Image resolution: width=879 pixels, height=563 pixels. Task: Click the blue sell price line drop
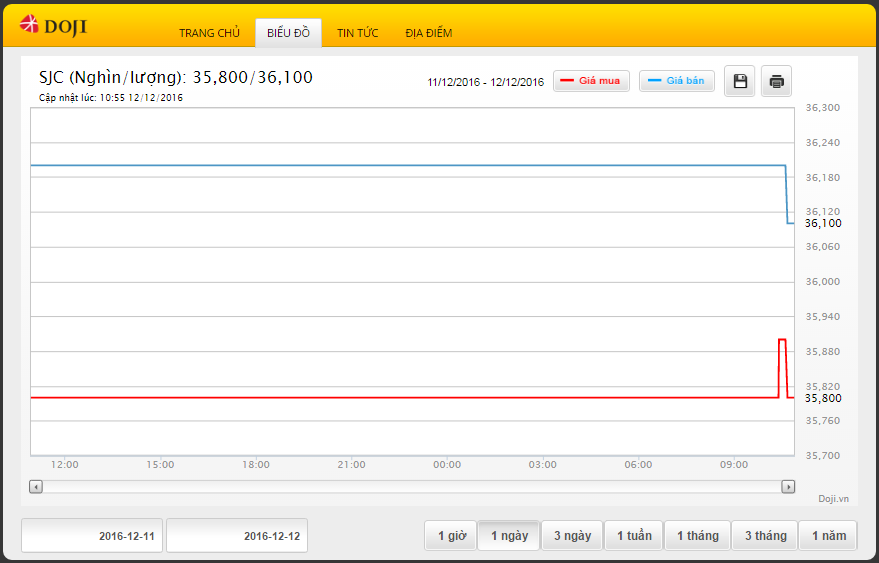coord(787,195)
